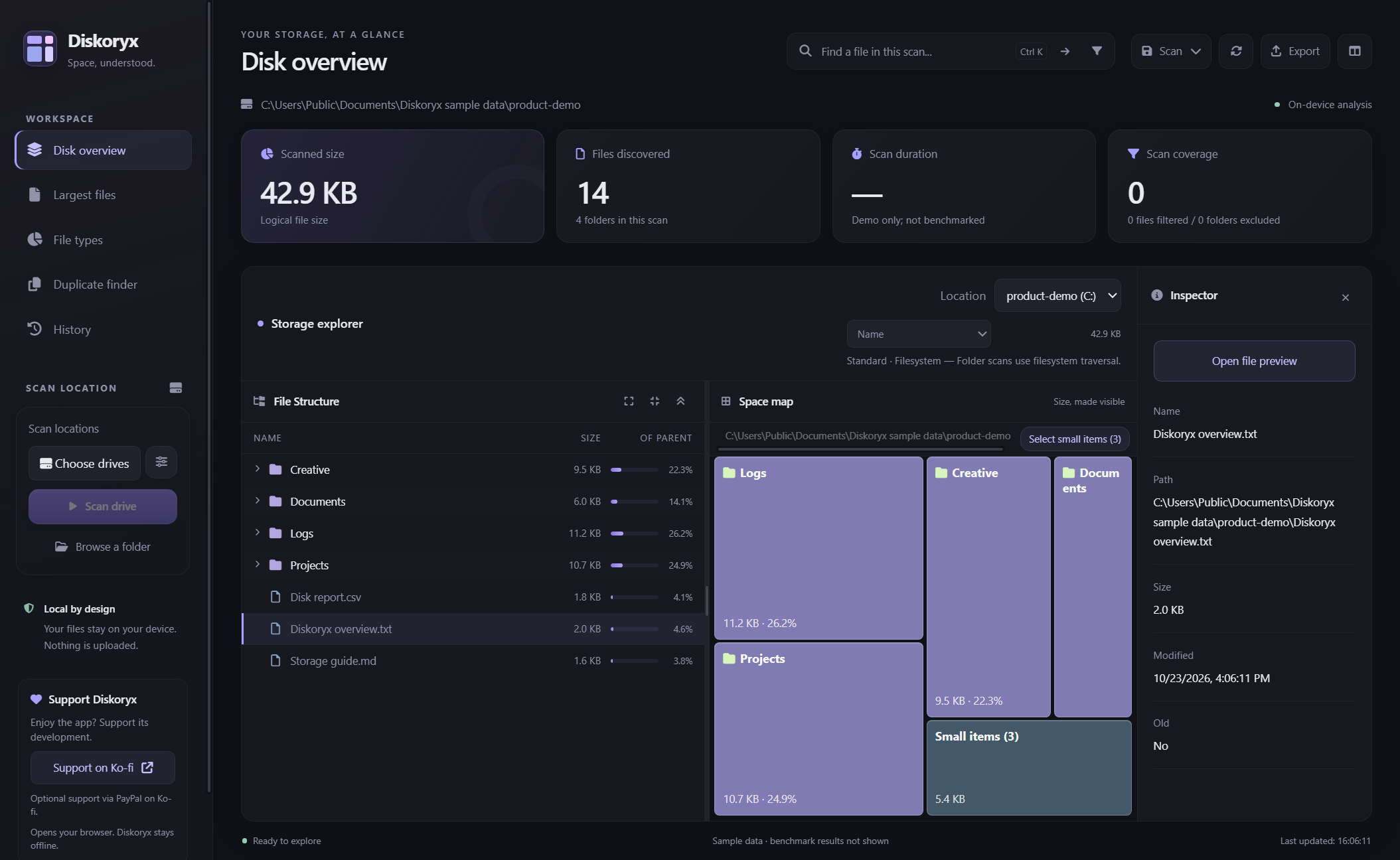Click the Export button
Viewport: 1400px width, 860px height.
(x=1294, y=51)
